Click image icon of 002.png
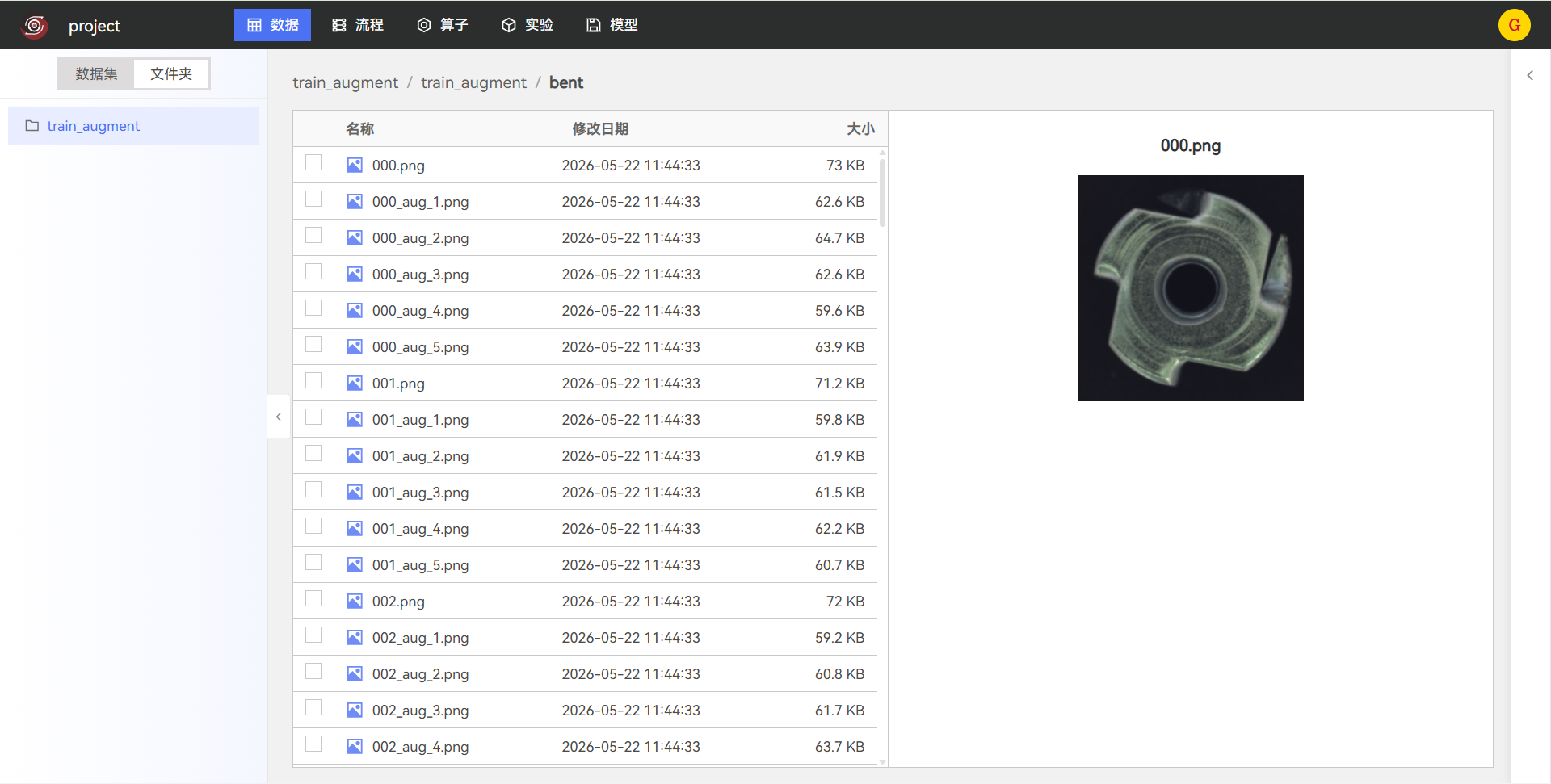1551x784 pixels. (355, 601)
